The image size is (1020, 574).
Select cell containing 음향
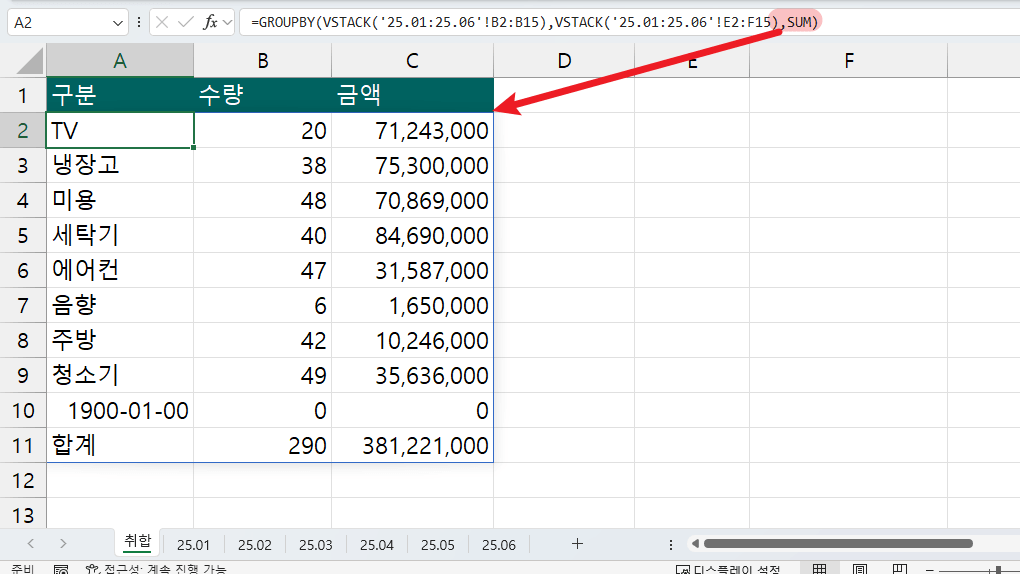coord(120,305)
